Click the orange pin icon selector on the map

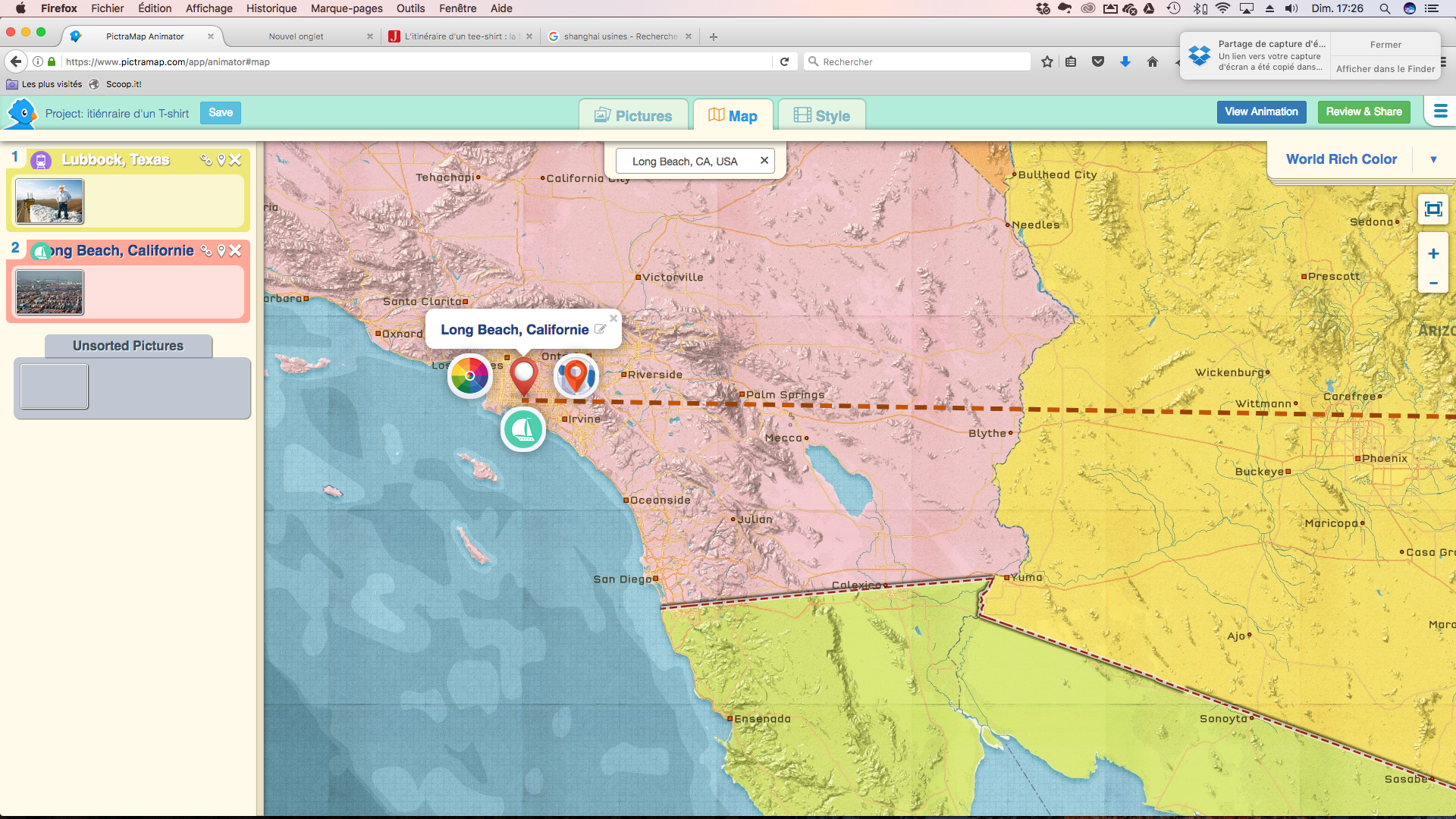click(x=576, y=375)
